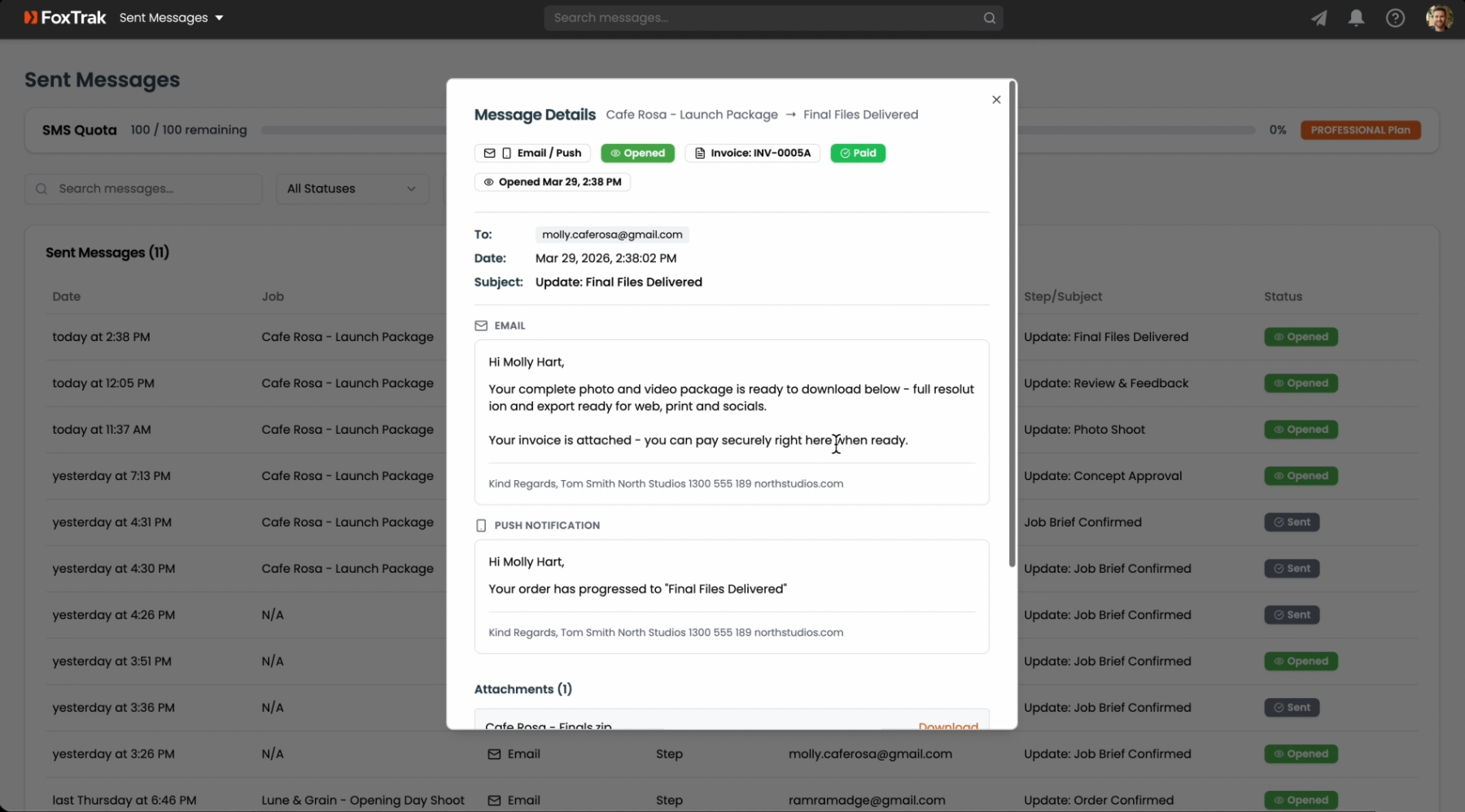Click Opened status for Final Files Delivered row
Image resolution: width=1465 pixels, height=812 pixels.
coord(1301,337)
